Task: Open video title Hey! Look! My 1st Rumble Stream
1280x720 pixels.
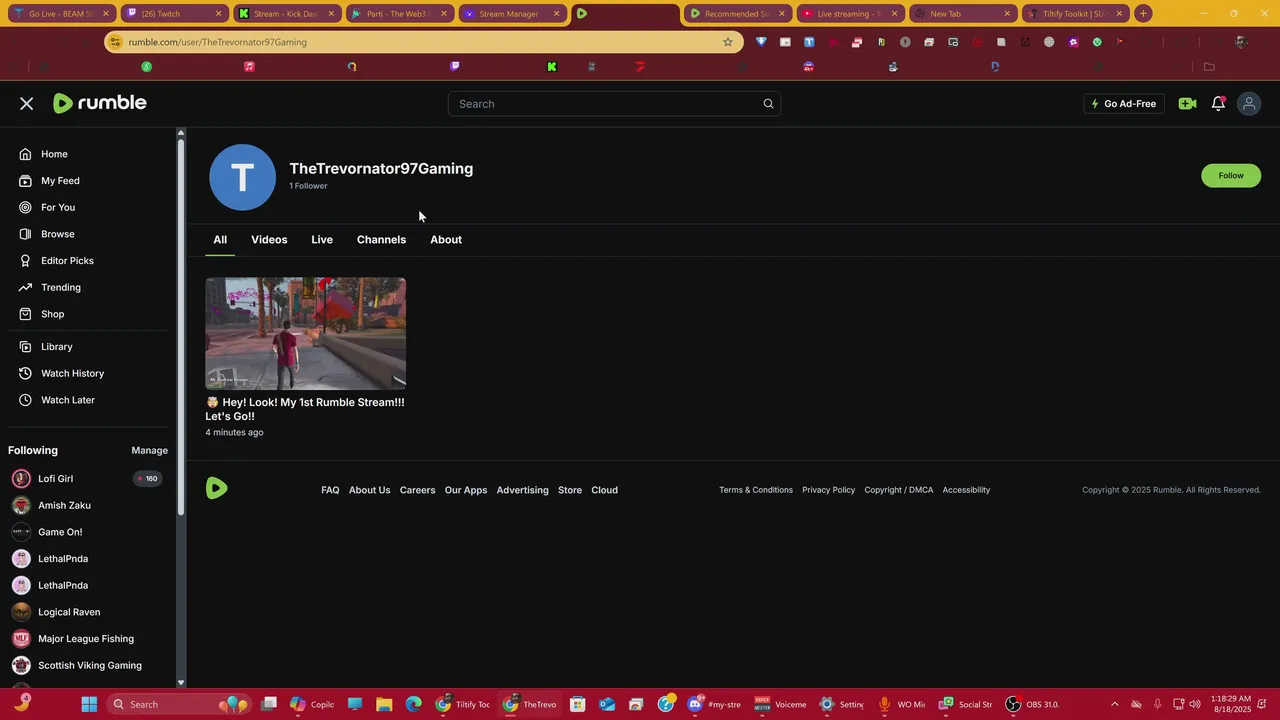Action: click(x=305, y=409)
